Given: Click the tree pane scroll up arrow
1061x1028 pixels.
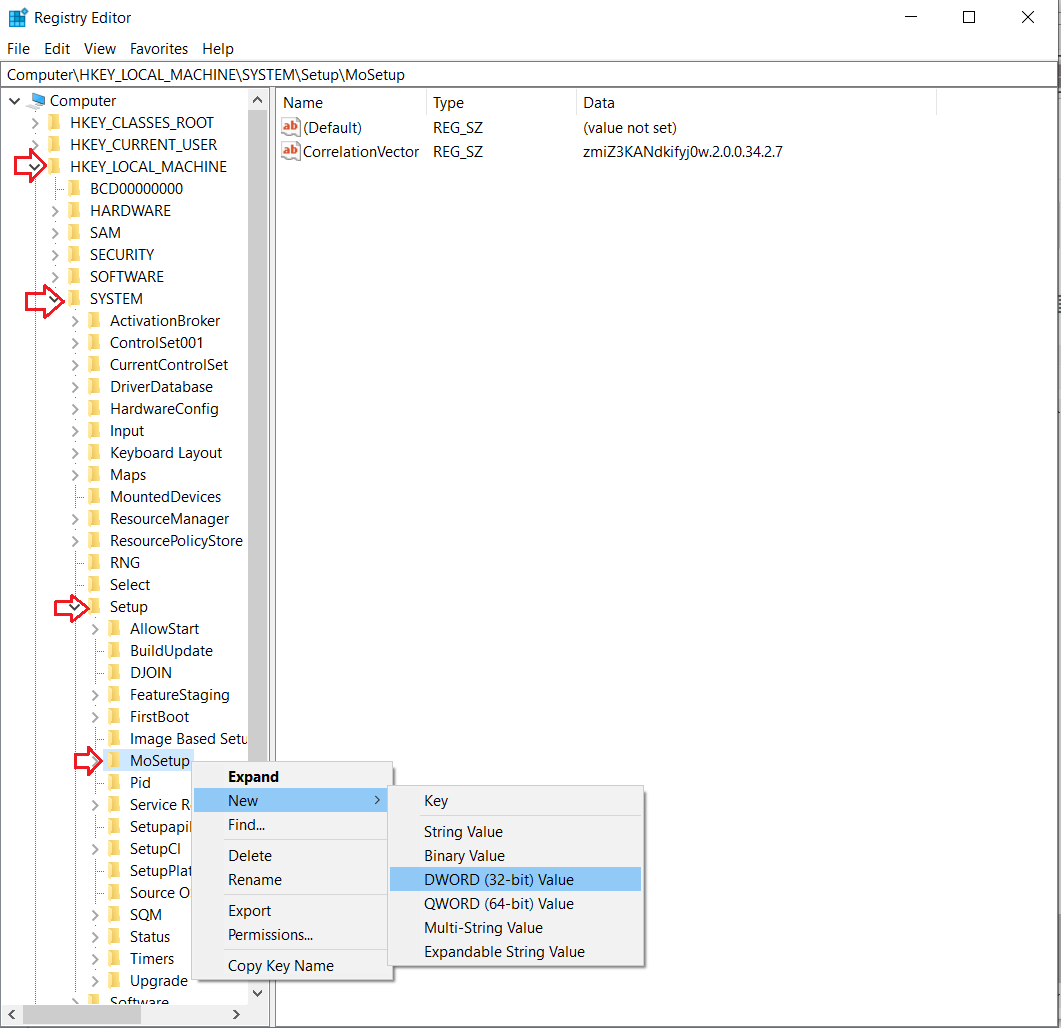Looking at the screenshot, I should [x=257, y=100].
